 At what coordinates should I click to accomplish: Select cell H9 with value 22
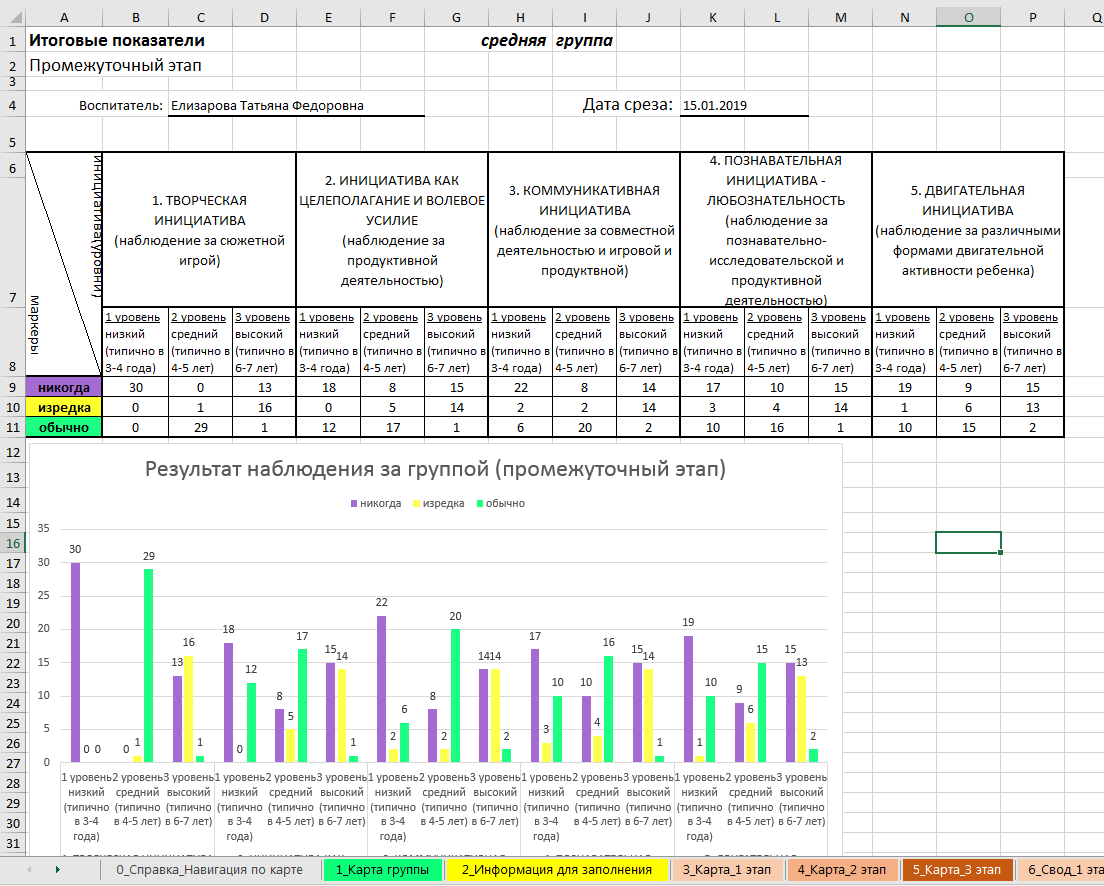[520, 387]
